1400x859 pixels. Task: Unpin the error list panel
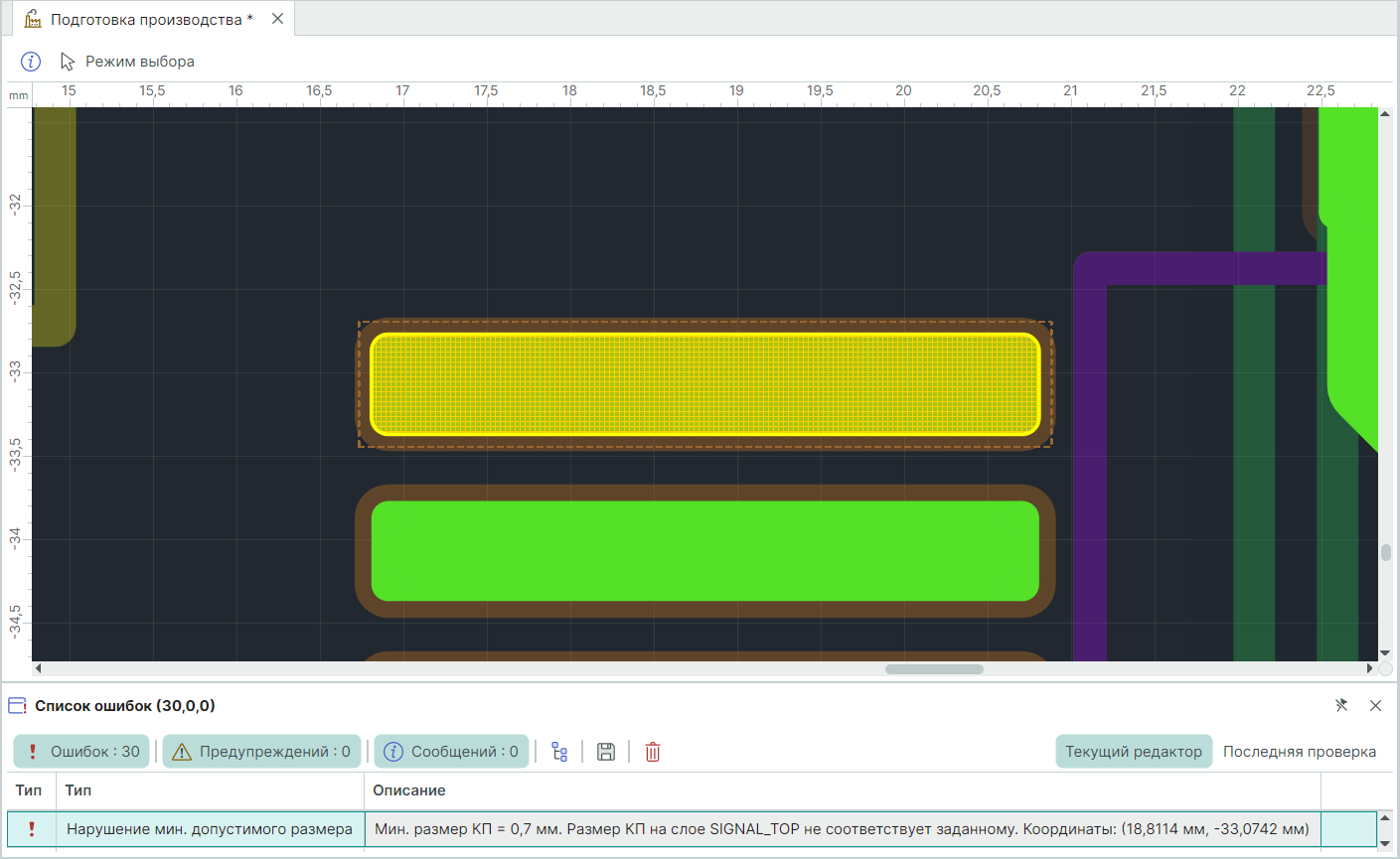click(1341, 705)
